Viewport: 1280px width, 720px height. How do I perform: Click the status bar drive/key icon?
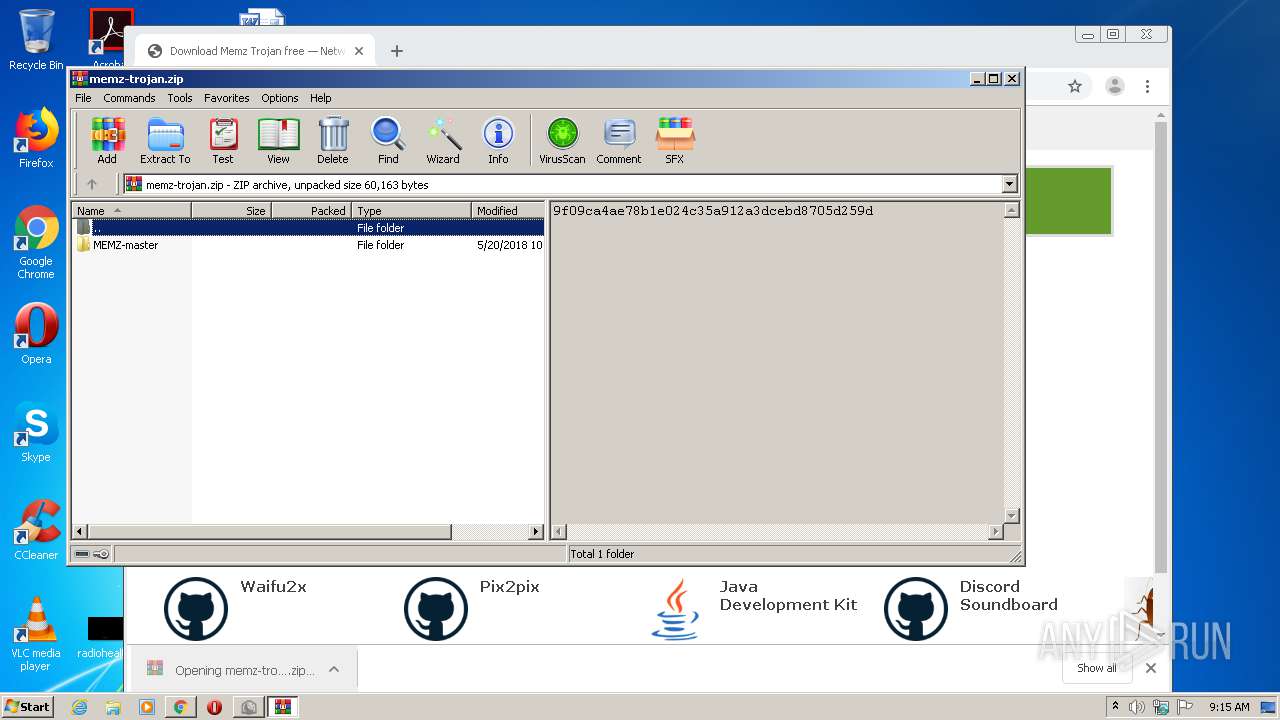pos(92,554)
